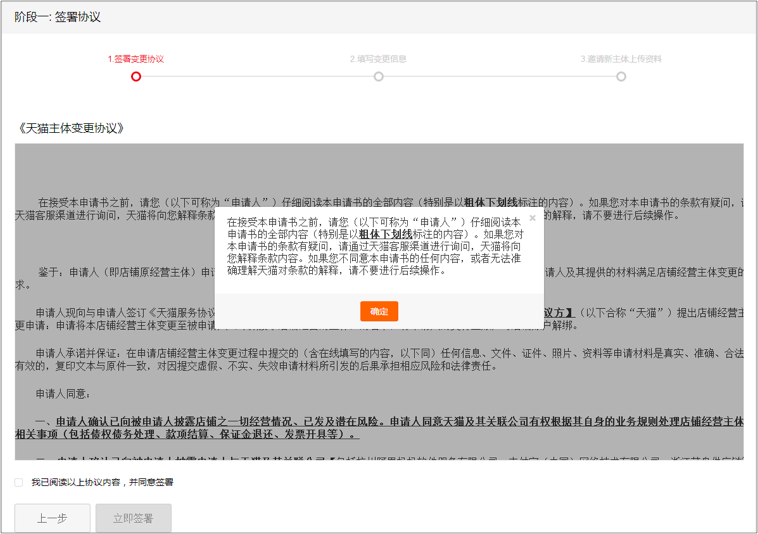Click the 阶段一: 签署协议 page header
This screenshot has height=534, width=758.
tap(57, 17)
